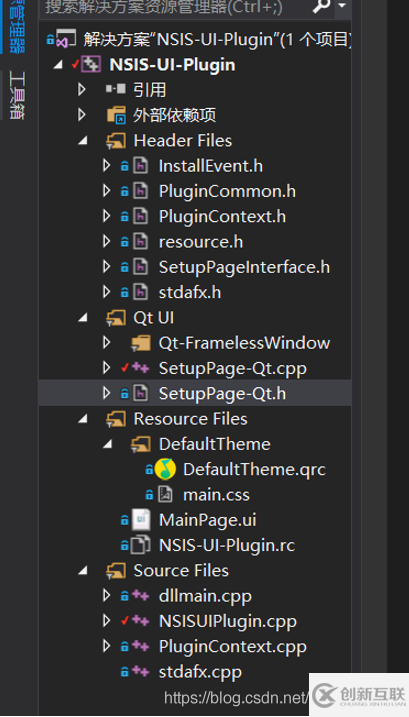Click the 外部依赖项 folder icon

tap(116, 115)
